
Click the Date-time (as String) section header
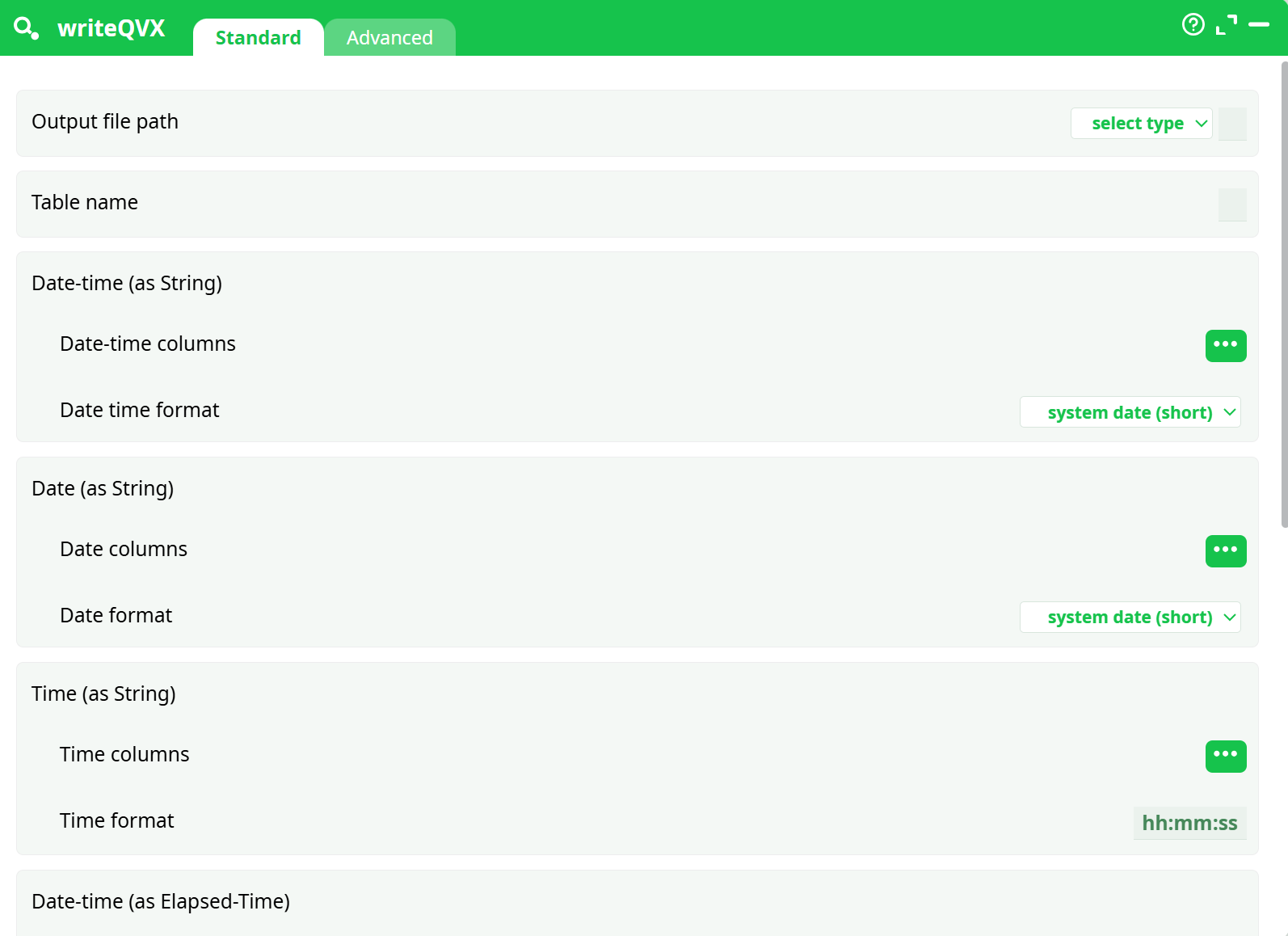pos(127,283)
